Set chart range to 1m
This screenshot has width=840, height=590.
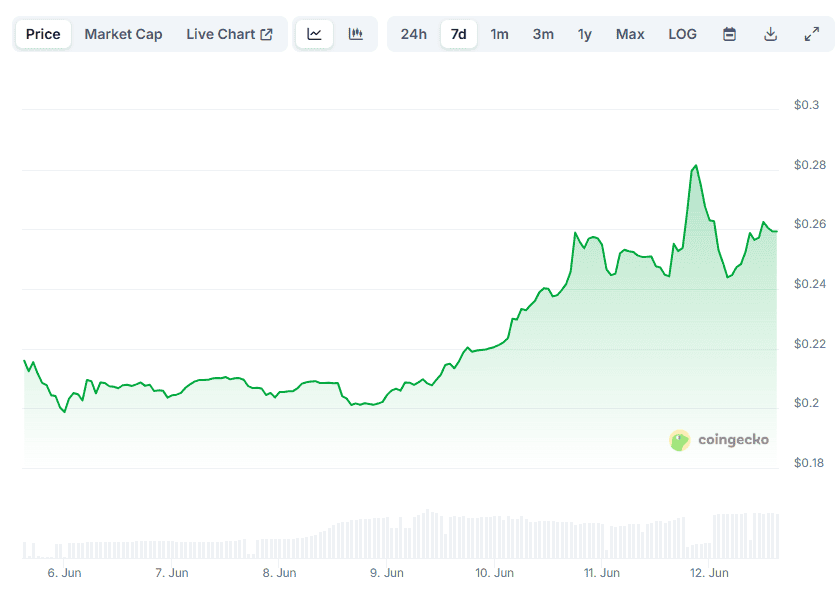click(499, 34)
